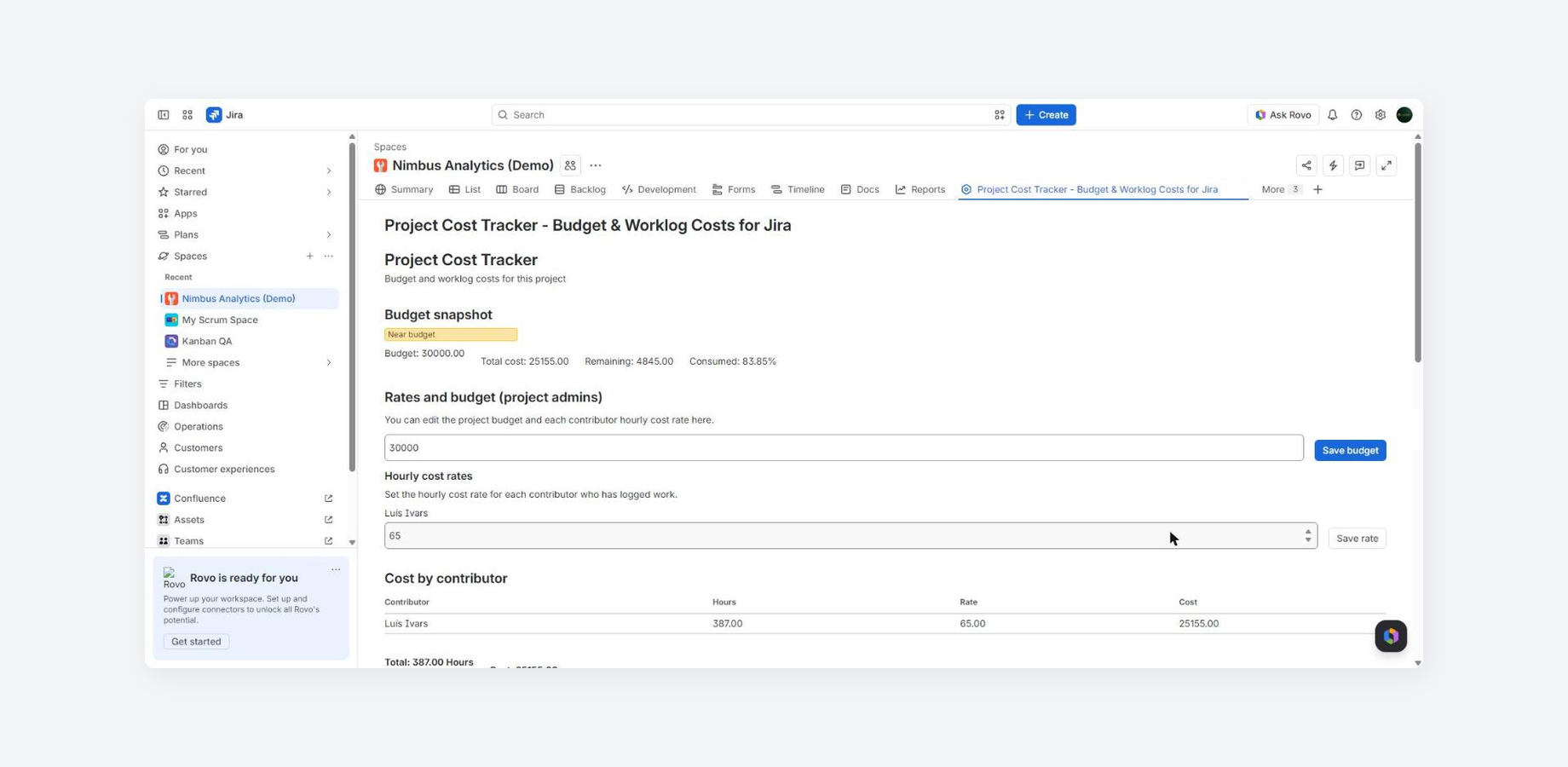1568x767 pixels.
Task: Open the feedback comment icon
Action: pos(1359,165)
